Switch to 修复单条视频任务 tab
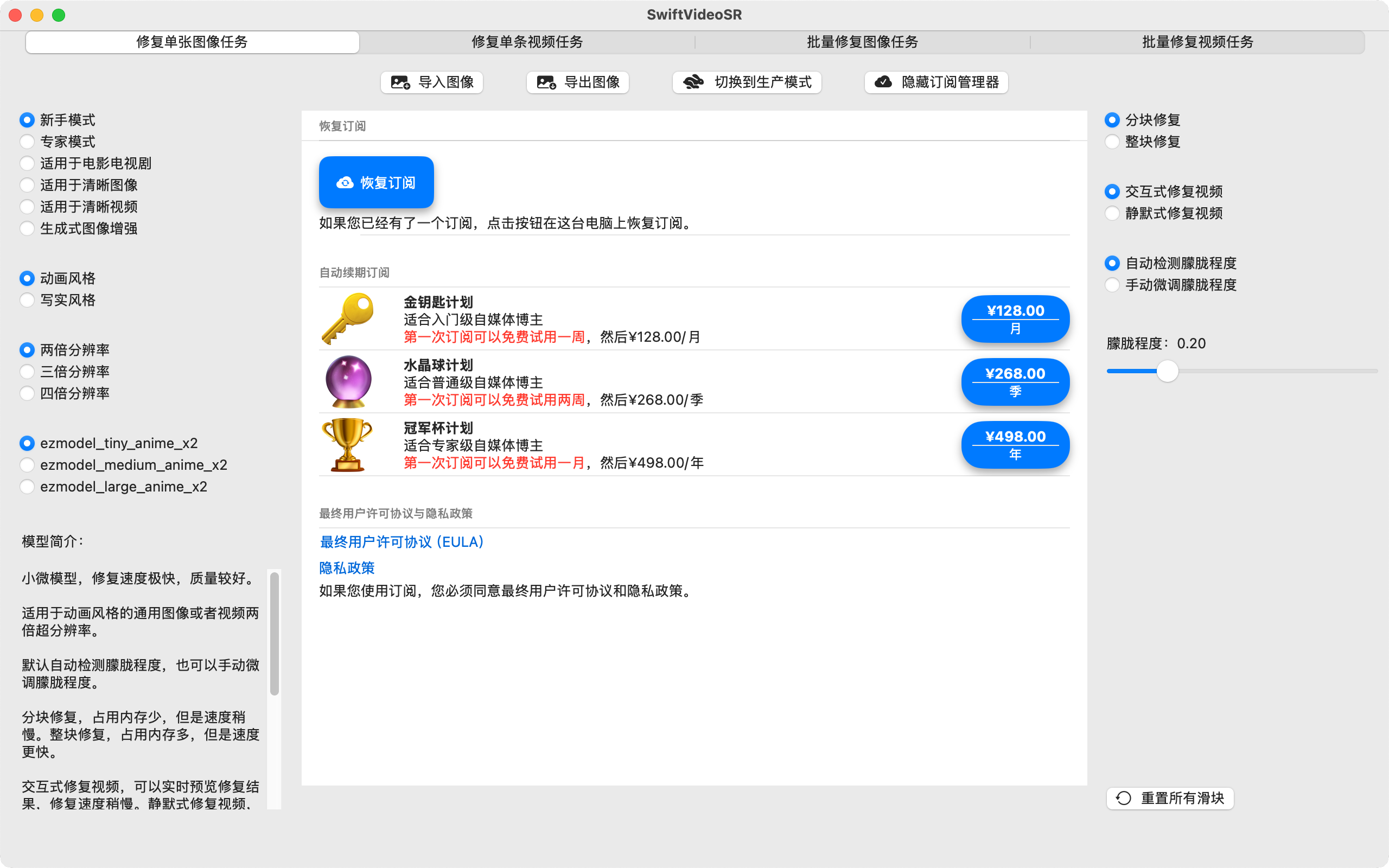The image size is (1389, 868). [x=527, y=42]
